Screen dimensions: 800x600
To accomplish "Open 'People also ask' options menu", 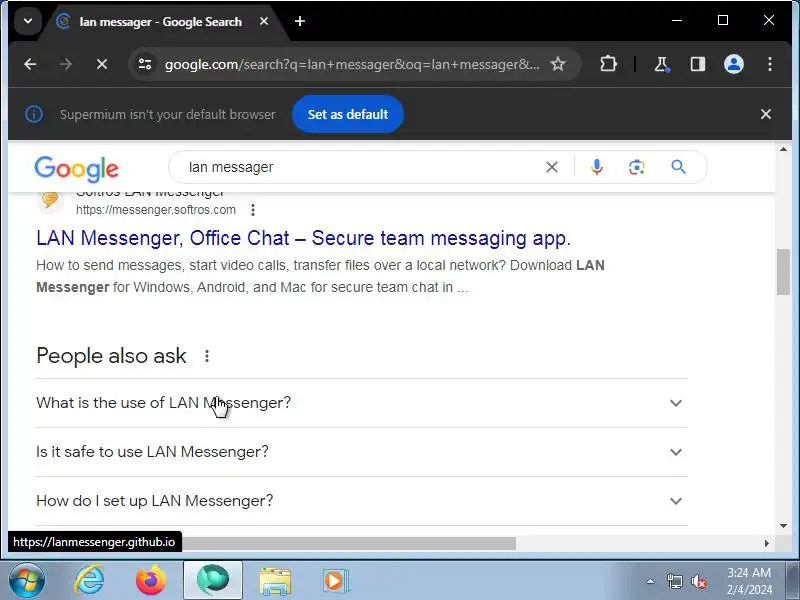I will [x=207, y=356].
